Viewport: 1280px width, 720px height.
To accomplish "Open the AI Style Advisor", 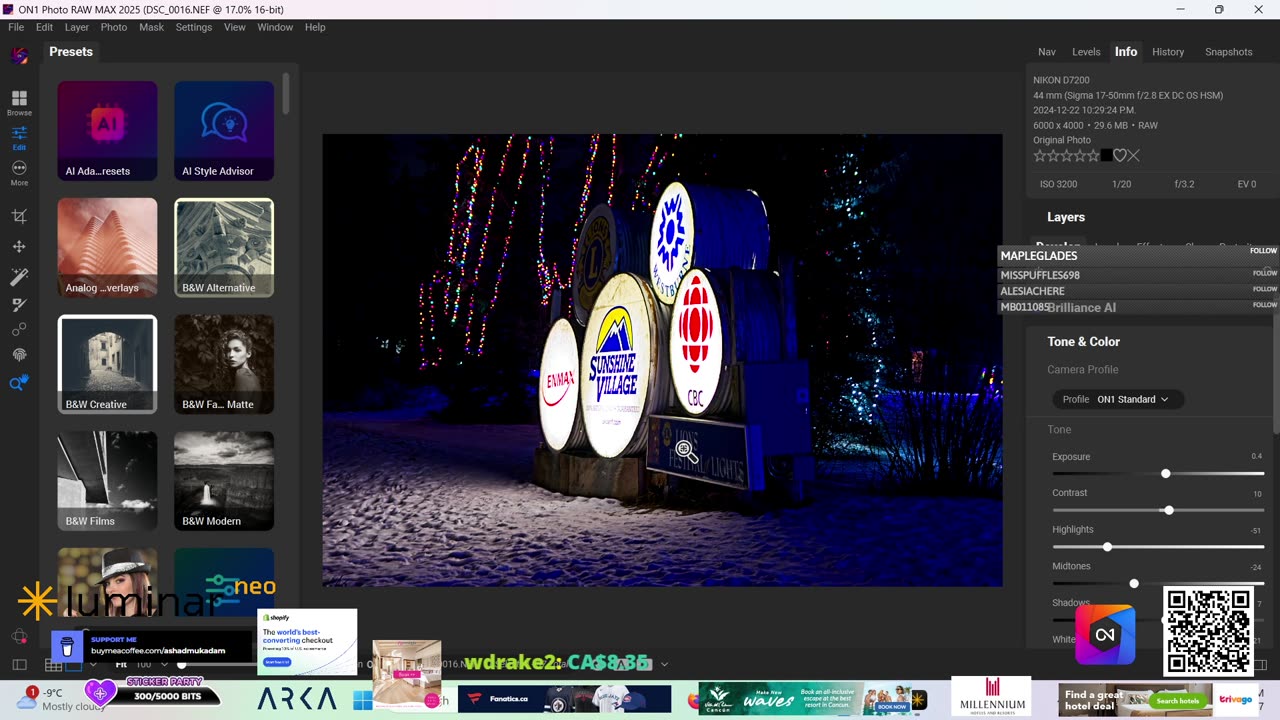I will pyautogui.click(x=224, y=131).
